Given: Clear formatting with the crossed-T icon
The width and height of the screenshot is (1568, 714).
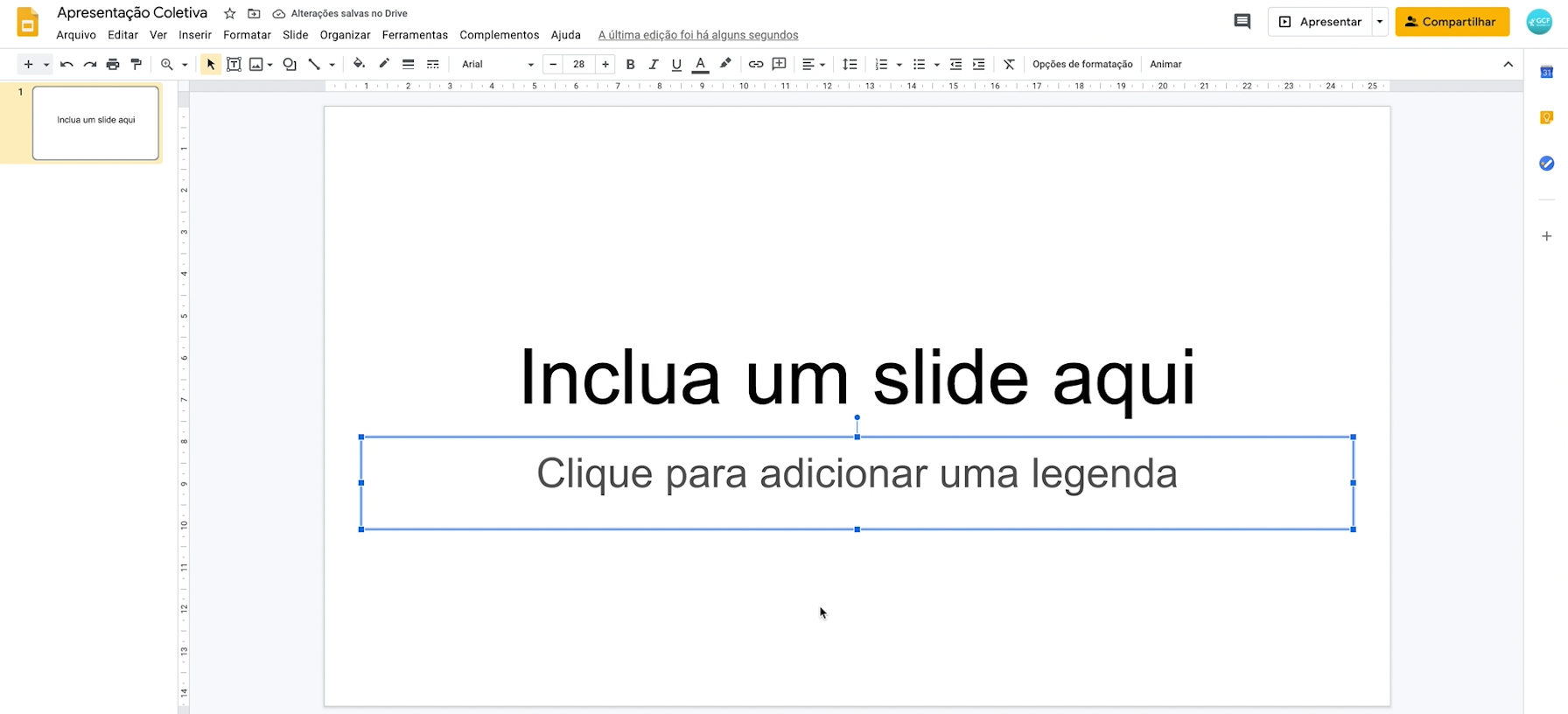Looking at the screenshot, I should (x=1009, y=64).
